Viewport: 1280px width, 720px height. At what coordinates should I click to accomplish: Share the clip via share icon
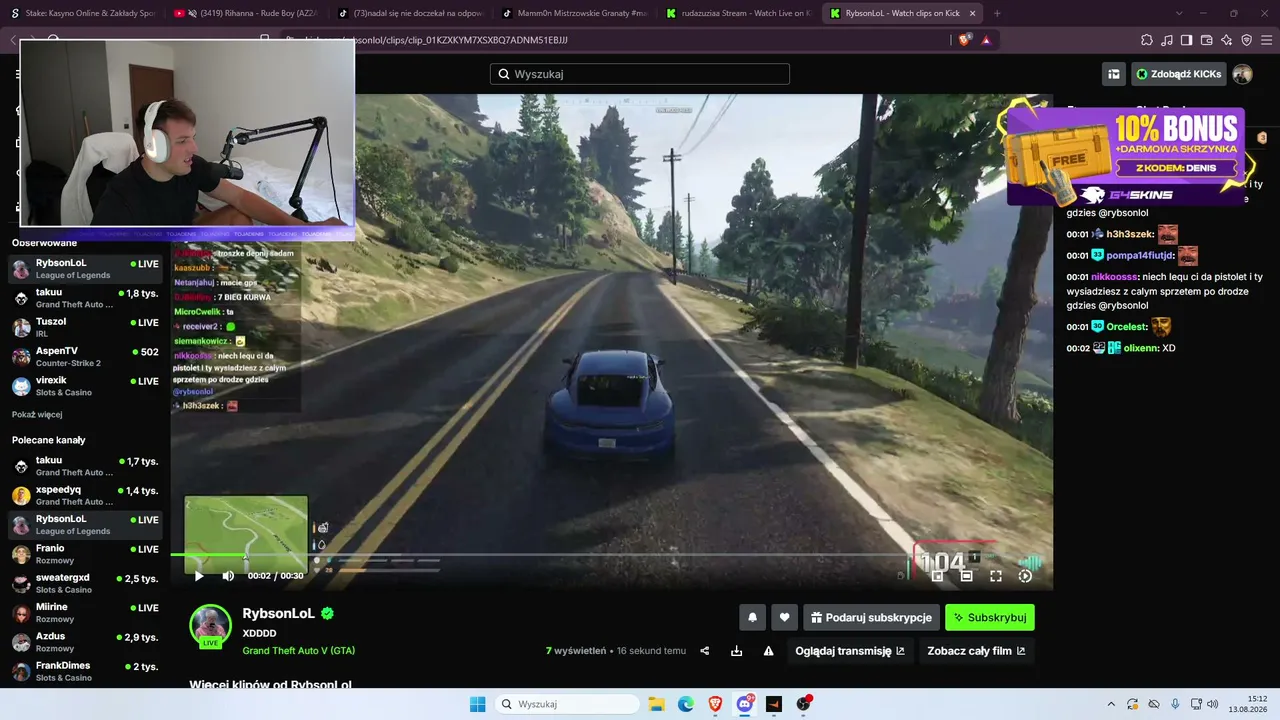(705, 651)
